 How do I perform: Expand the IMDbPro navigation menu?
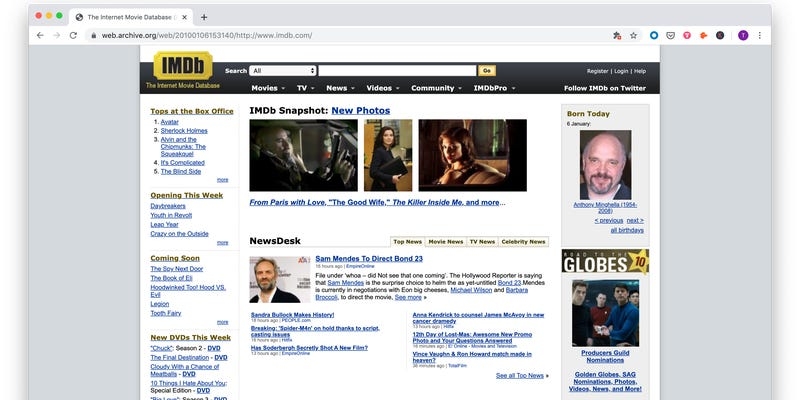click(x=494, y=88)
